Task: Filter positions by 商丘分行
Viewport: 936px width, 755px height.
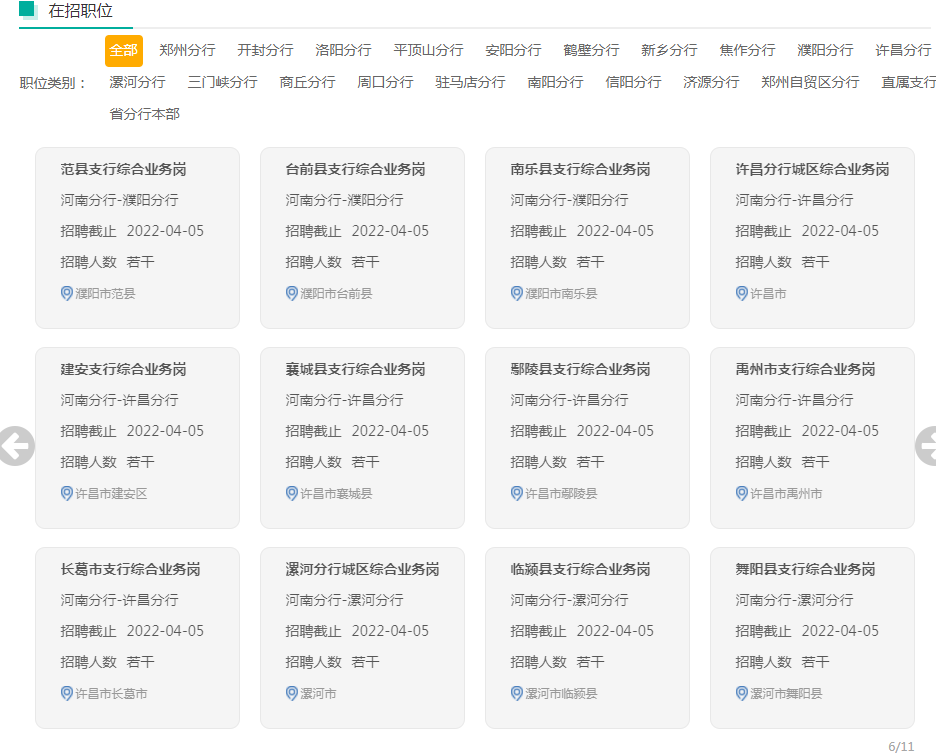Action: (x=307, y=82)
